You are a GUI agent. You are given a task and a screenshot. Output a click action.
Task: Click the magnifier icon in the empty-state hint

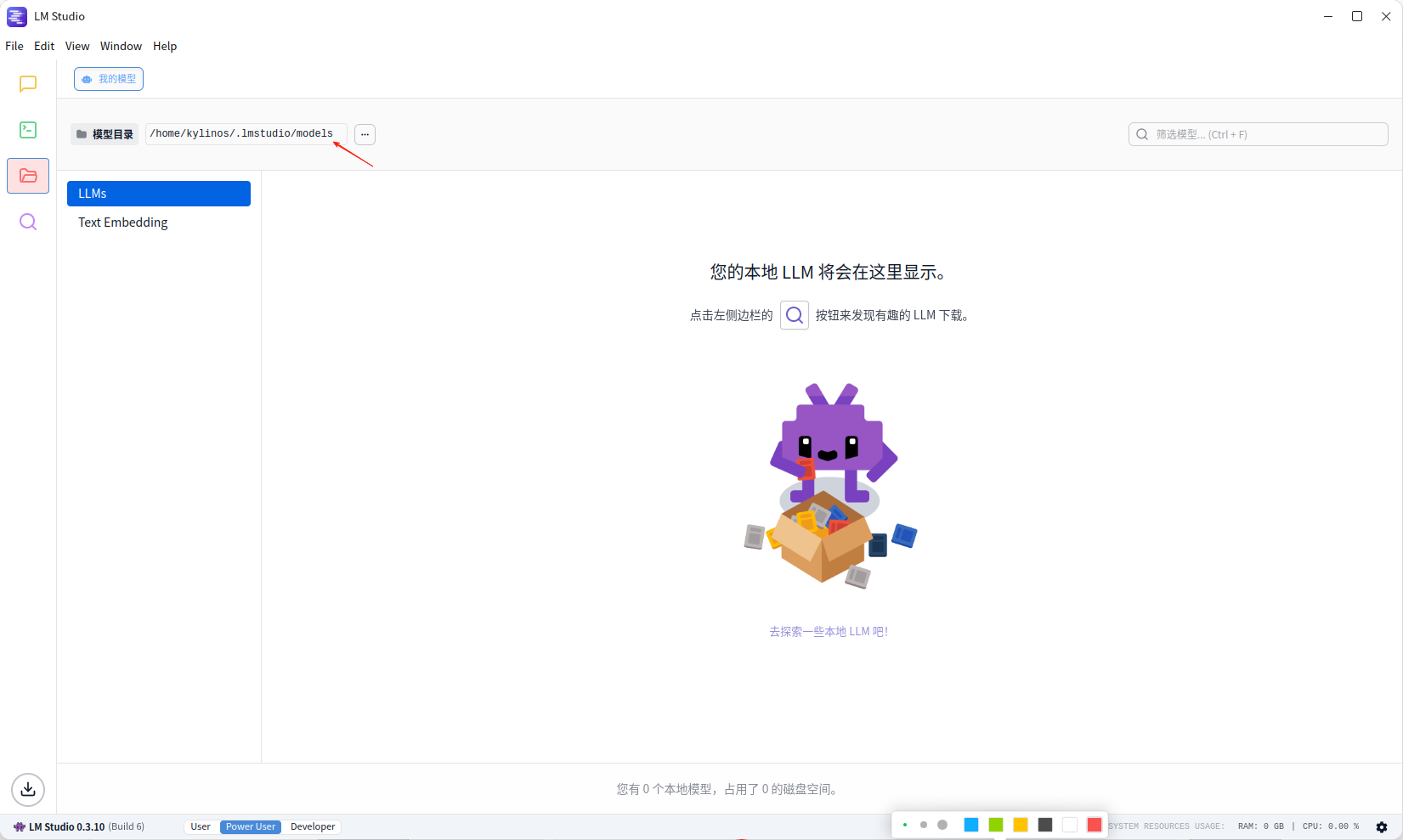pyautogui.click(x=794, y=315)
